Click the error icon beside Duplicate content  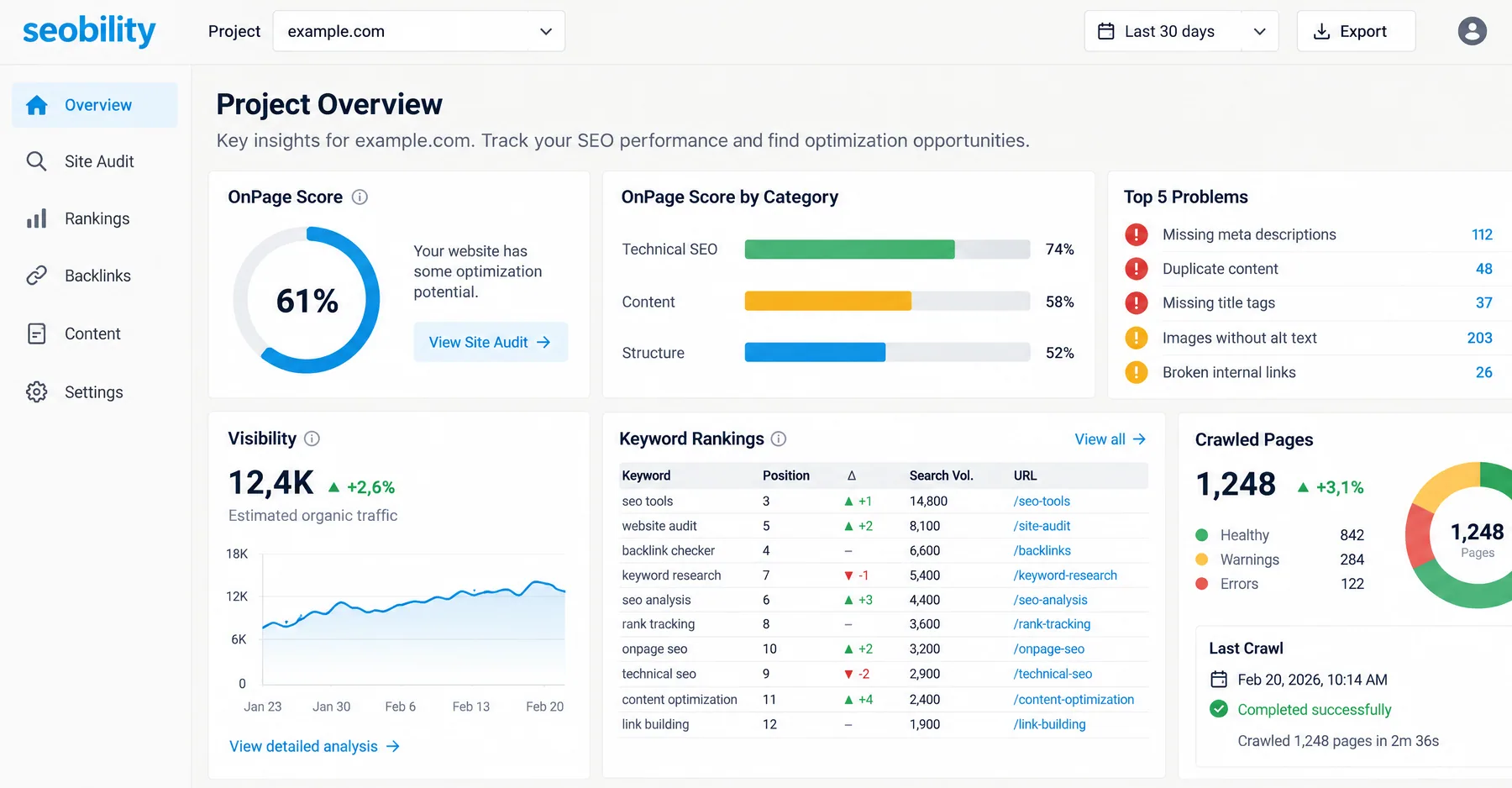(x=1137, y=269)
